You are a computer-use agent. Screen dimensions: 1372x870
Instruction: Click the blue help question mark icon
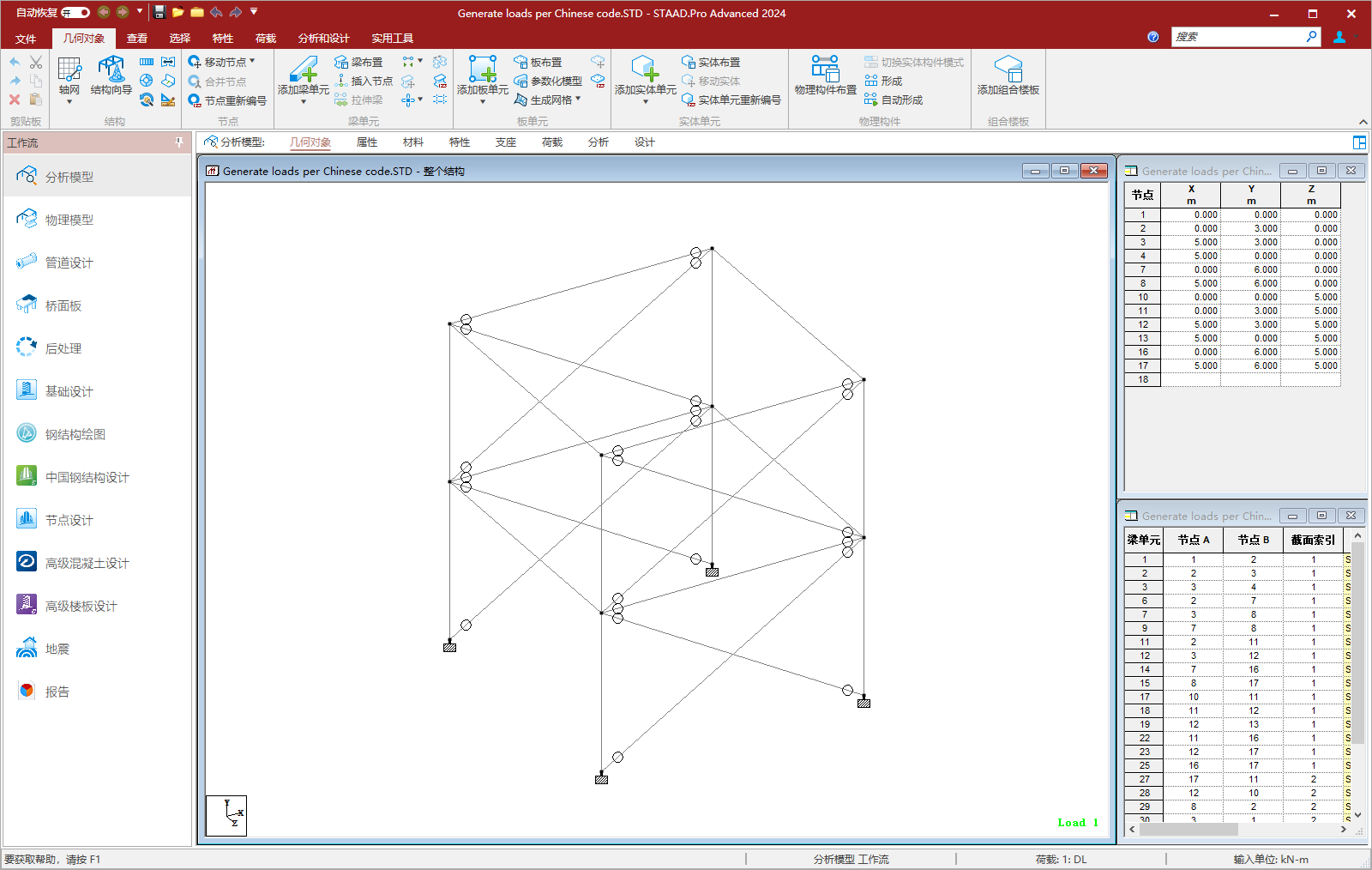coord(1152,37)
